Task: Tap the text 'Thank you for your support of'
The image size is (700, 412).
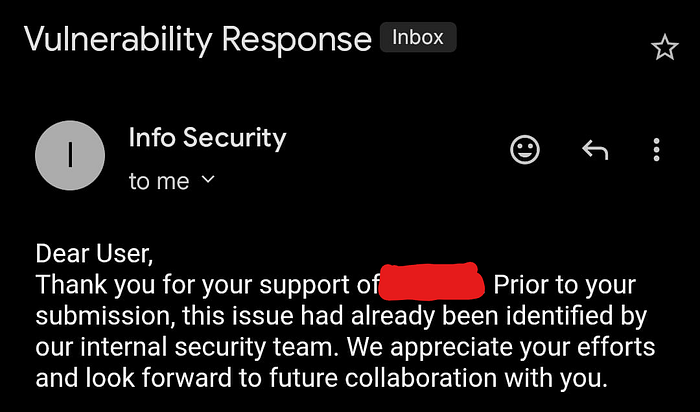Action: (207, 286)
